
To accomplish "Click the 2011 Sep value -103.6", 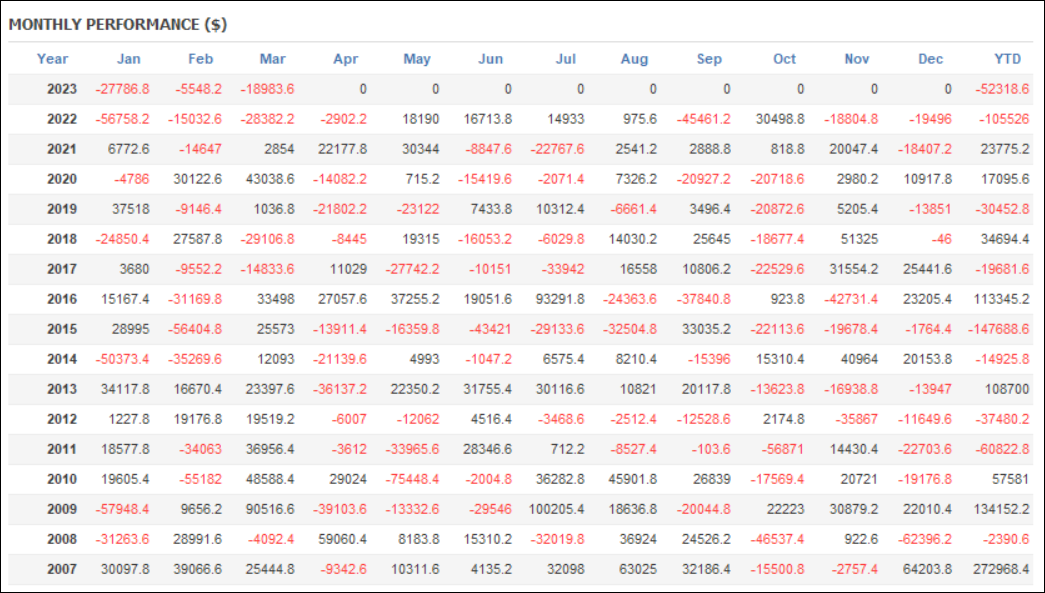I will [710, 448].
